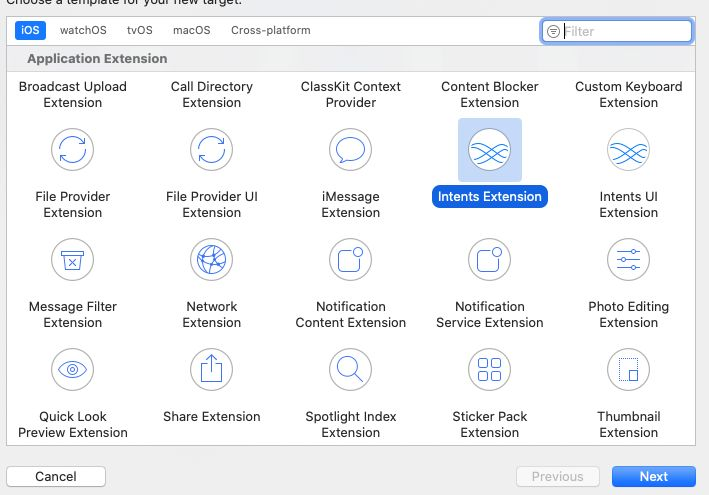
Task: Click the "iMessage Extension" label text
Action: (x=351, y=204)
